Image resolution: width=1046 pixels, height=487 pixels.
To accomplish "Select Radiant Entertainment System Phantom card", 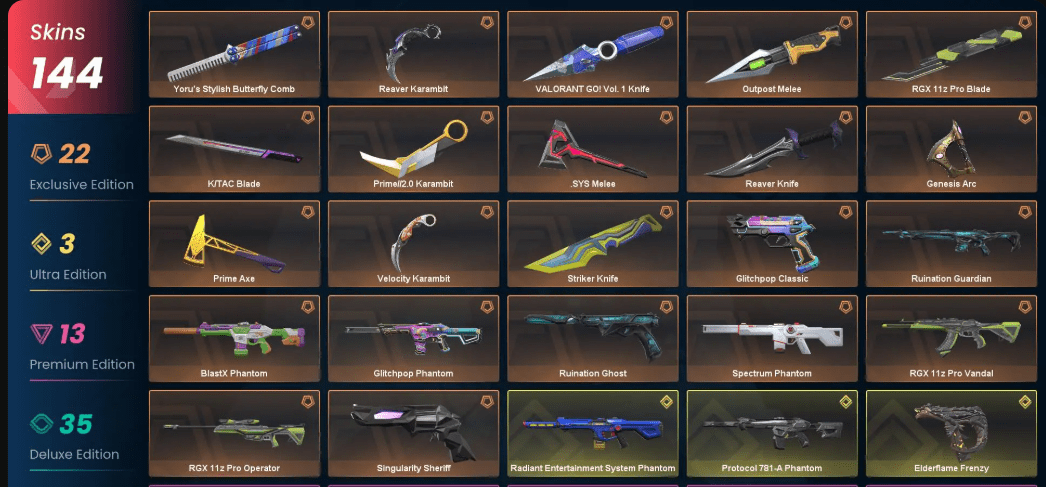I will click(x=593, y=433).
